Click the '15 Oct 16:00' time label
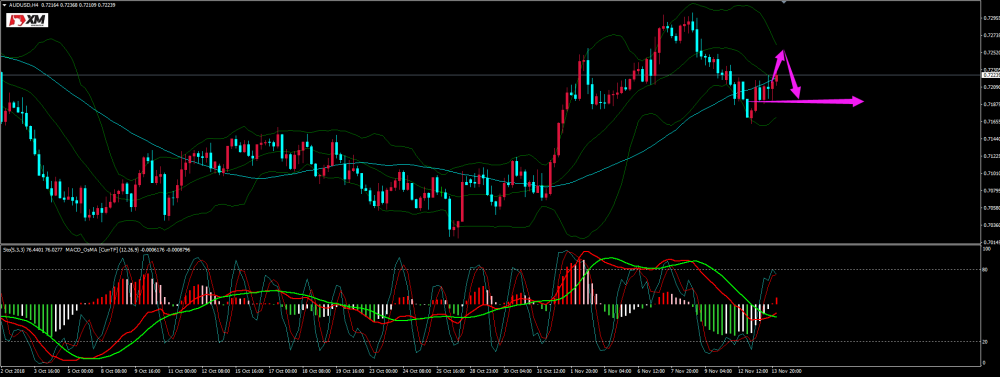The height and width of the screenshot is (377, 1000). coord(248,371)
